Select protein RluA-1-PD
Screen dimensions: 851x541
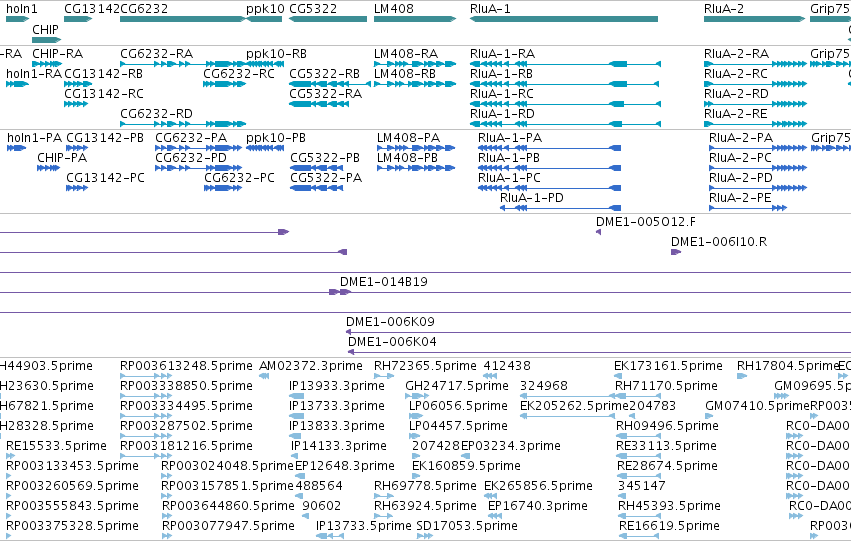[x=560, y=208]
